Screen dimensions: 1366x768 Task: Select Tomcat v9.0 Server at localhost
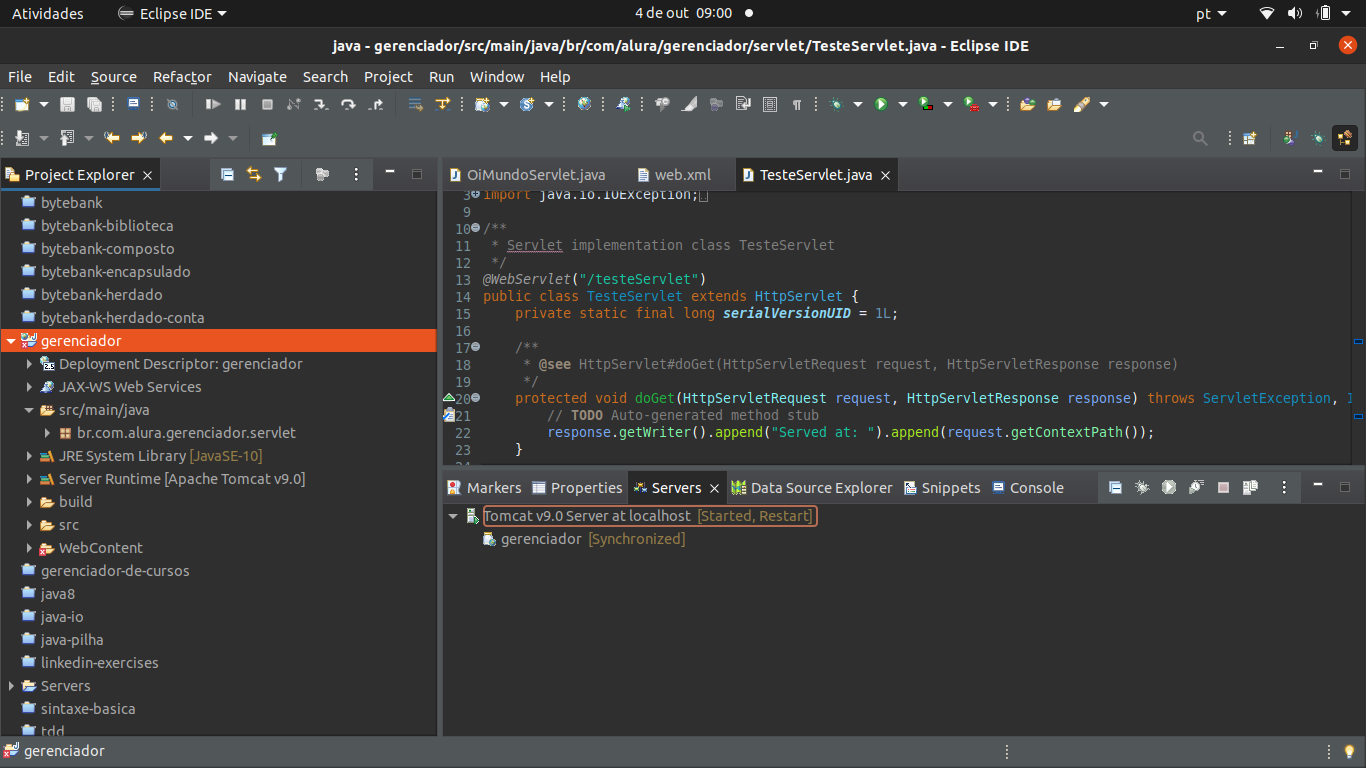click(649, 516)
